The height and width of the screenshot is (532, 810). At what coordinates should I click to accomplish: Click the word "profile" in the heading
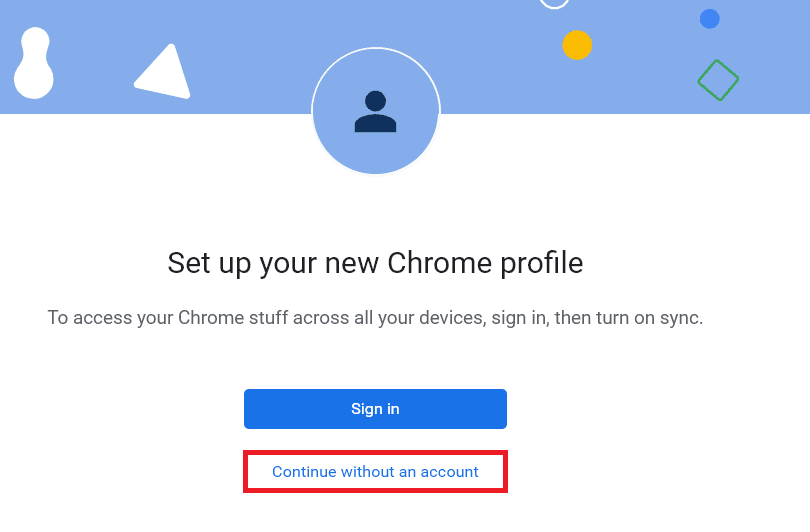click(x=546, y=263)
